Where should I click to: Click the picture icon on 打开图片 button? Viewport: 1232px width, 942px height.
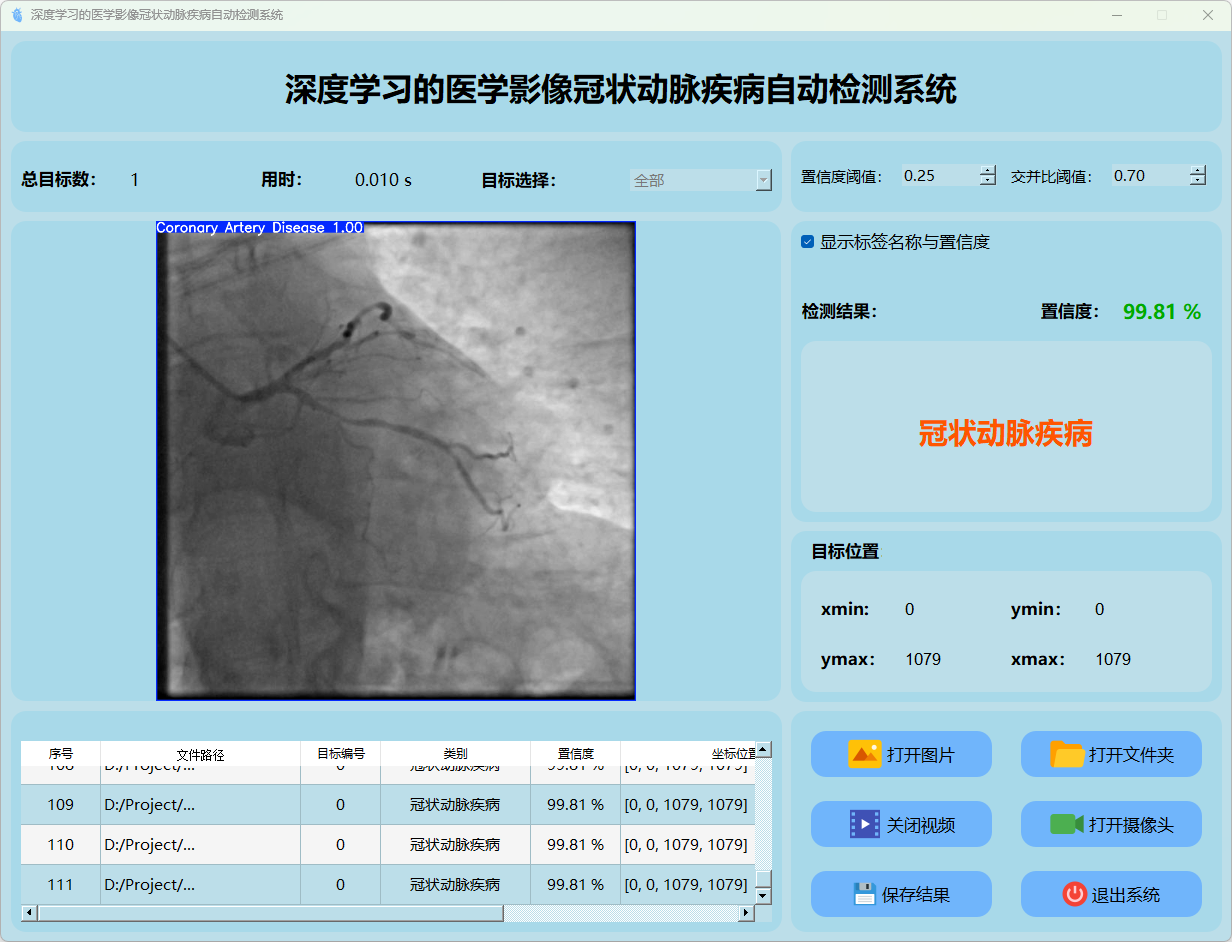tap(864, 754)
